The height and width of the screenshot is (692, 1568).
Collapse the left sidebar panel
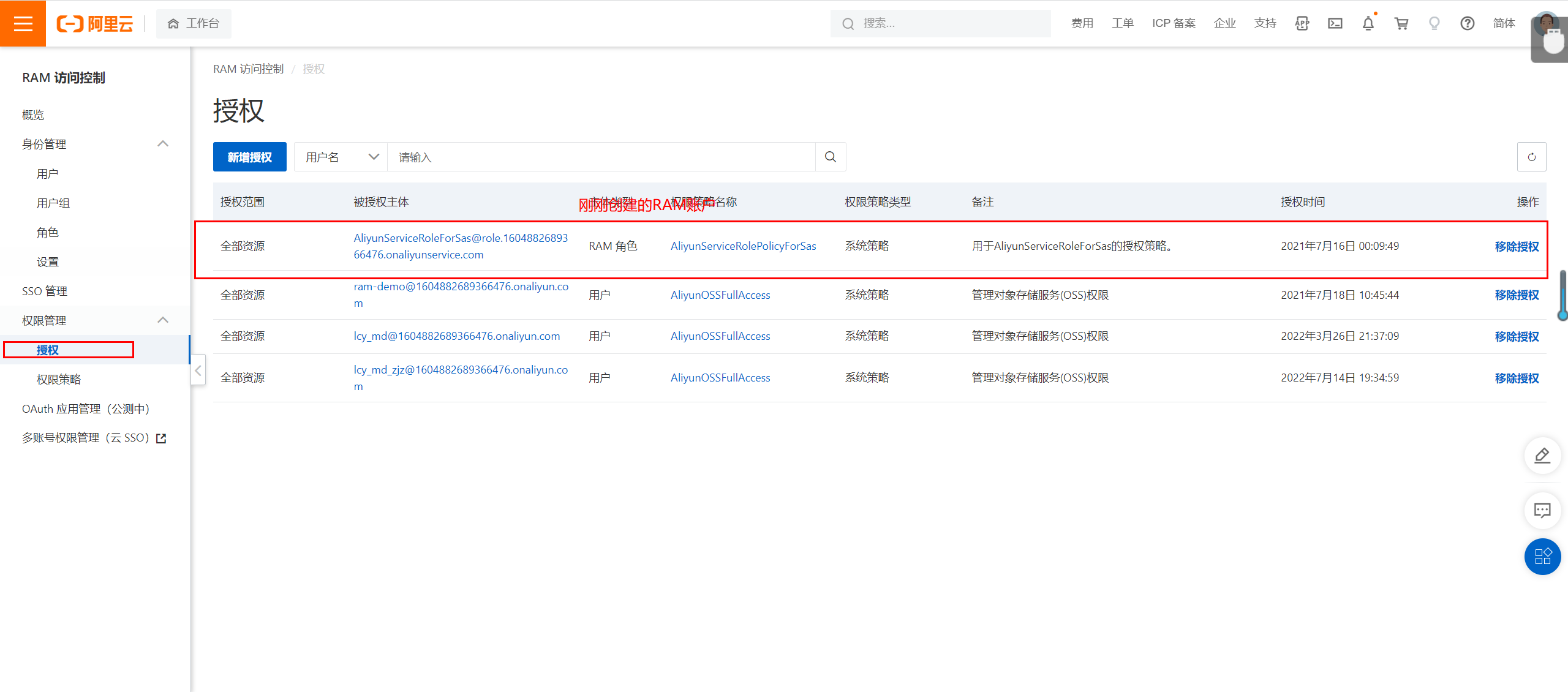[x=198, y=370]
